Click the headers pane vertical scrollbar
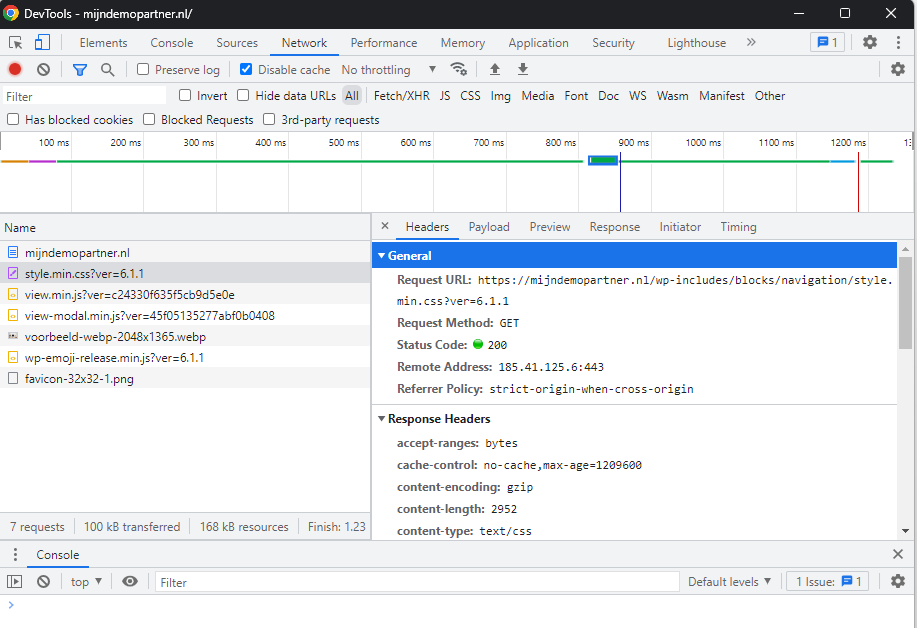 (905, 302)
